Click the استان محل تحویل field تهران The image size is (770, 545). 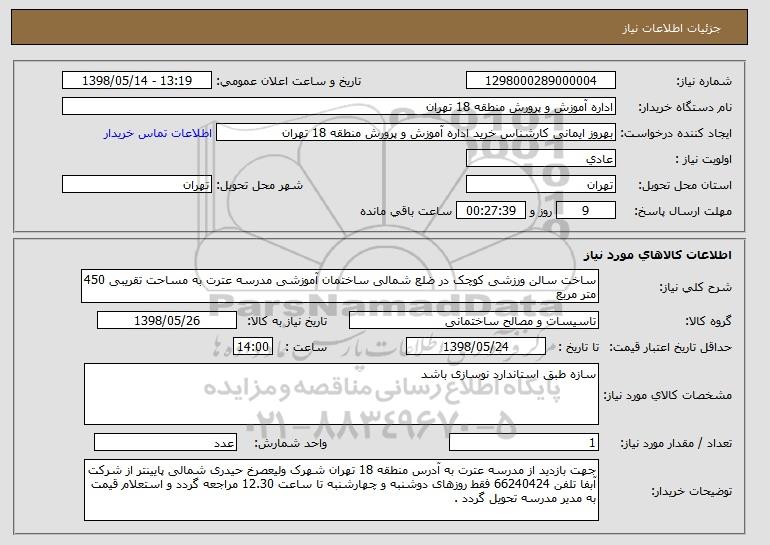(541, 185)
